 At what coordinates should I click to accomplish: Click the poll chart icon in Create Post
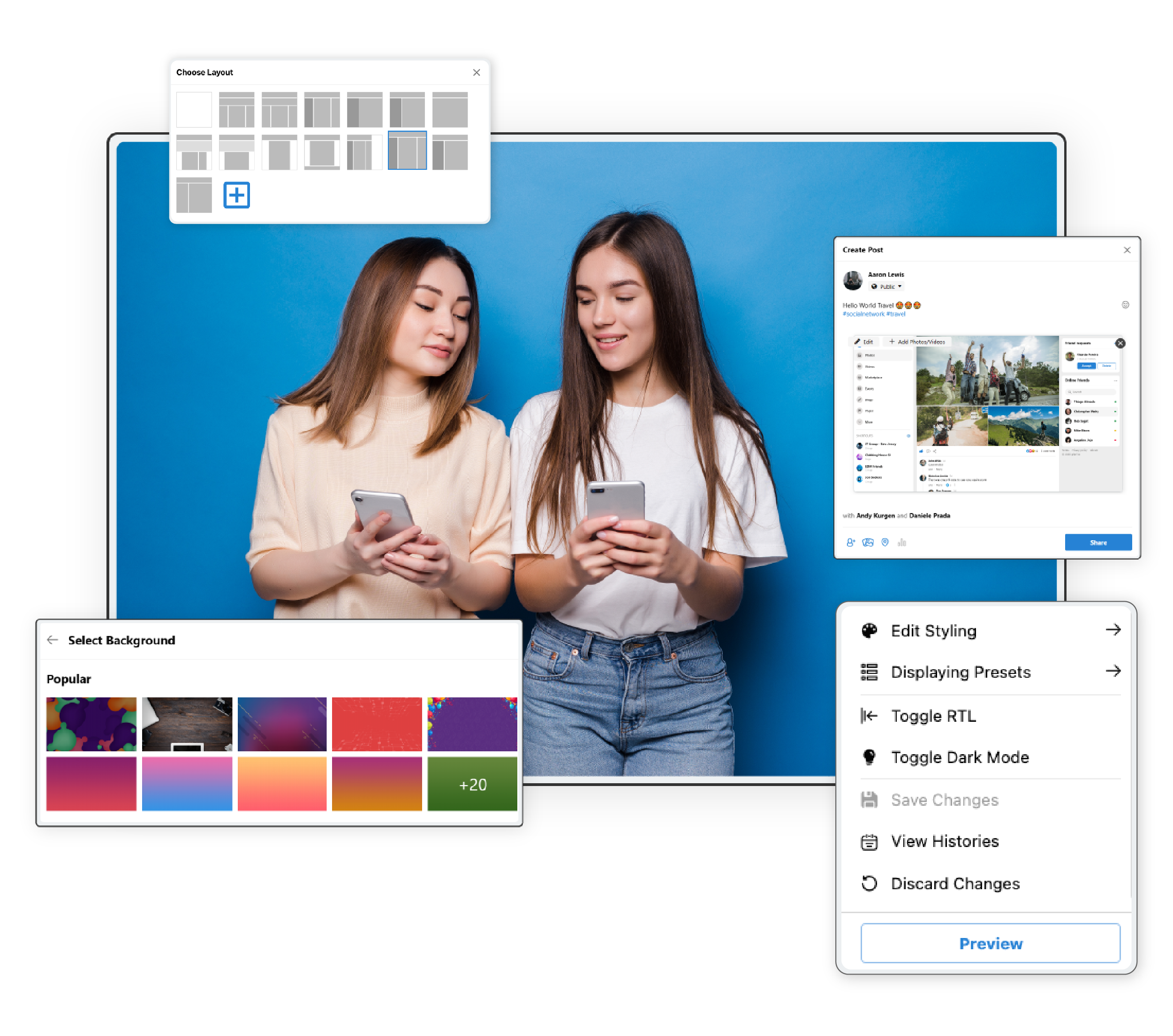901,543
